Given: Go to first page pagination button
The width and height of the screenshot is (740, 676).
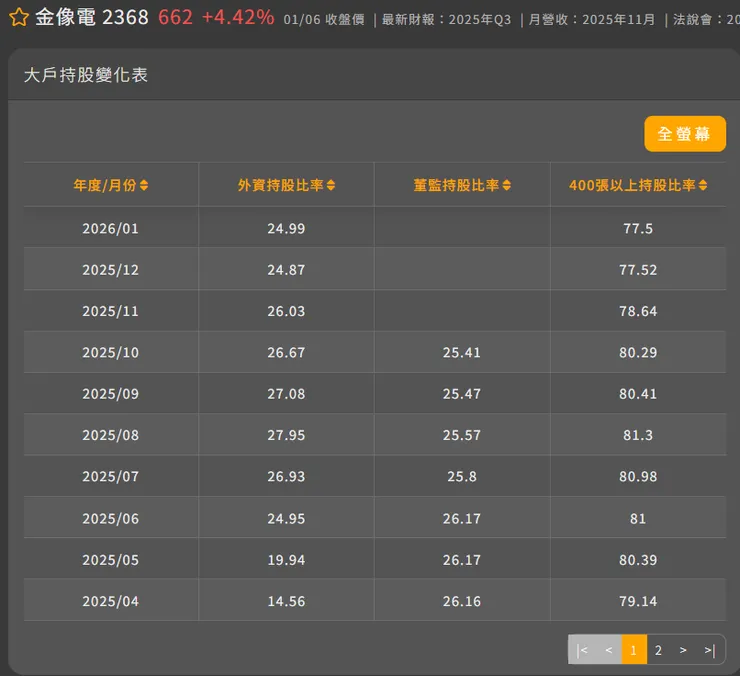Looking at the screenshot, I should [582, 650].
